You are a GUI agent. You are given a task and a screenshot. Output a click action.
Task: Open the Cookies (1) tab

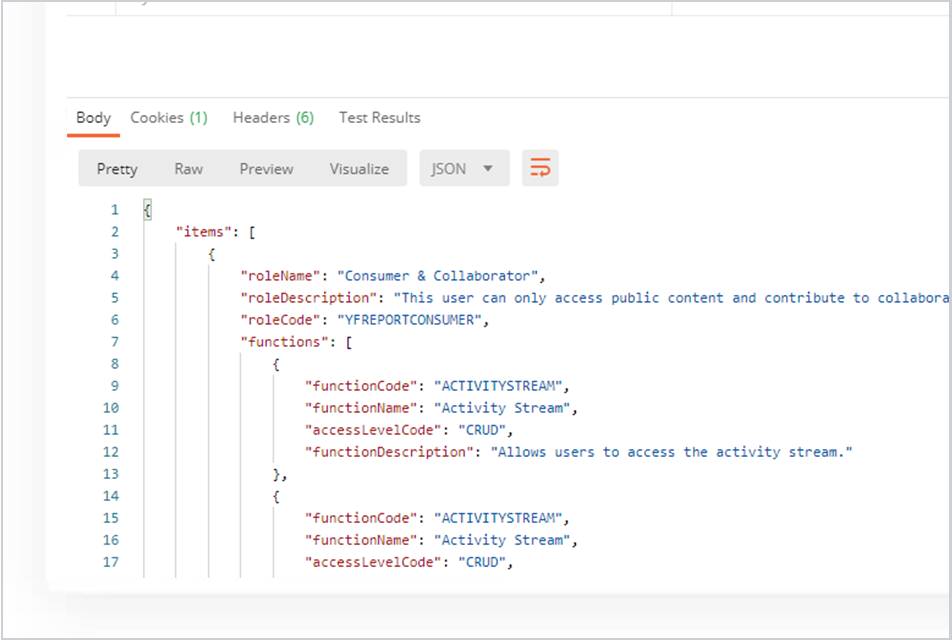169,118
